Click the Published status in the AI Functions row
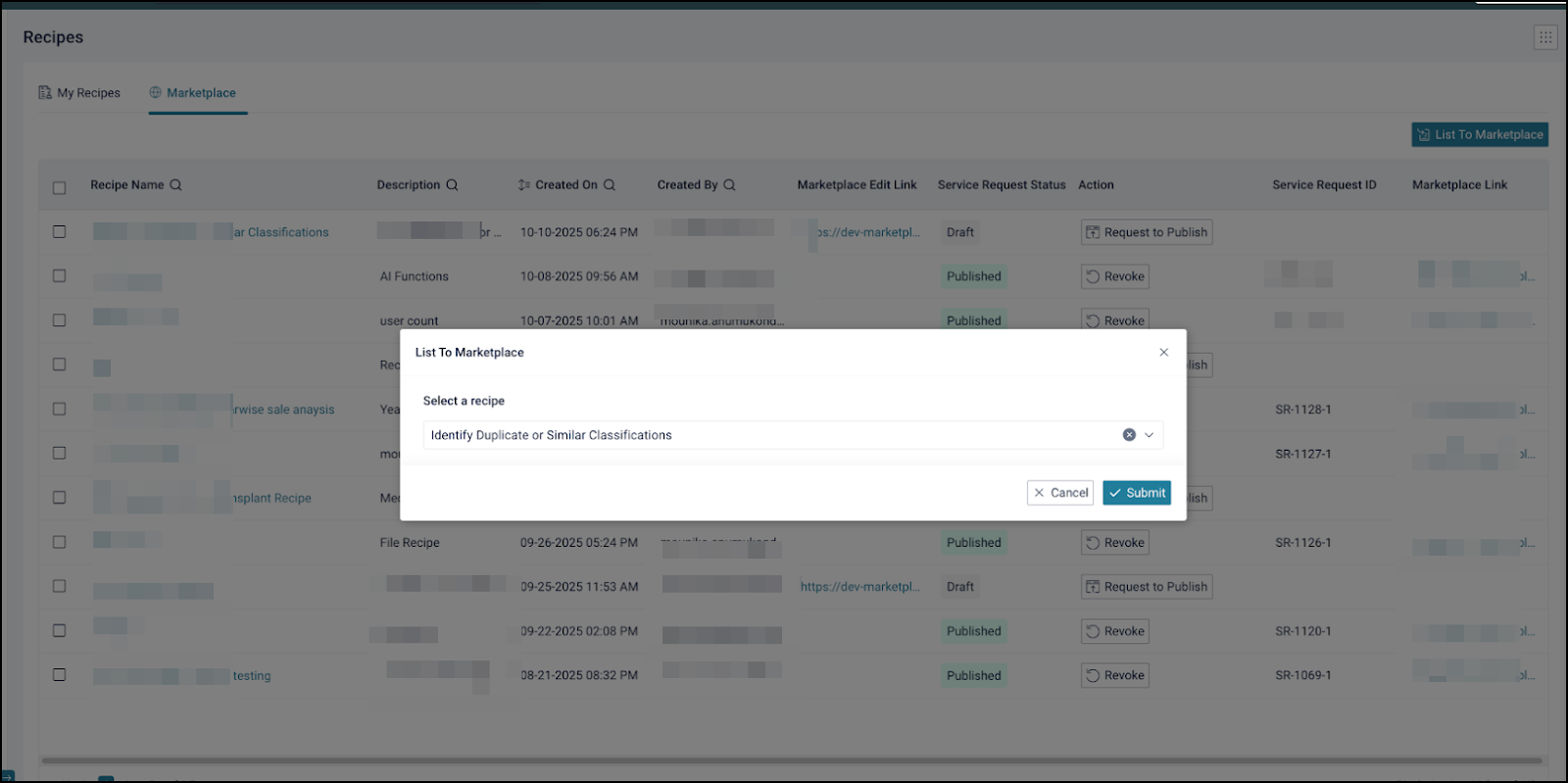 point(974,276)
